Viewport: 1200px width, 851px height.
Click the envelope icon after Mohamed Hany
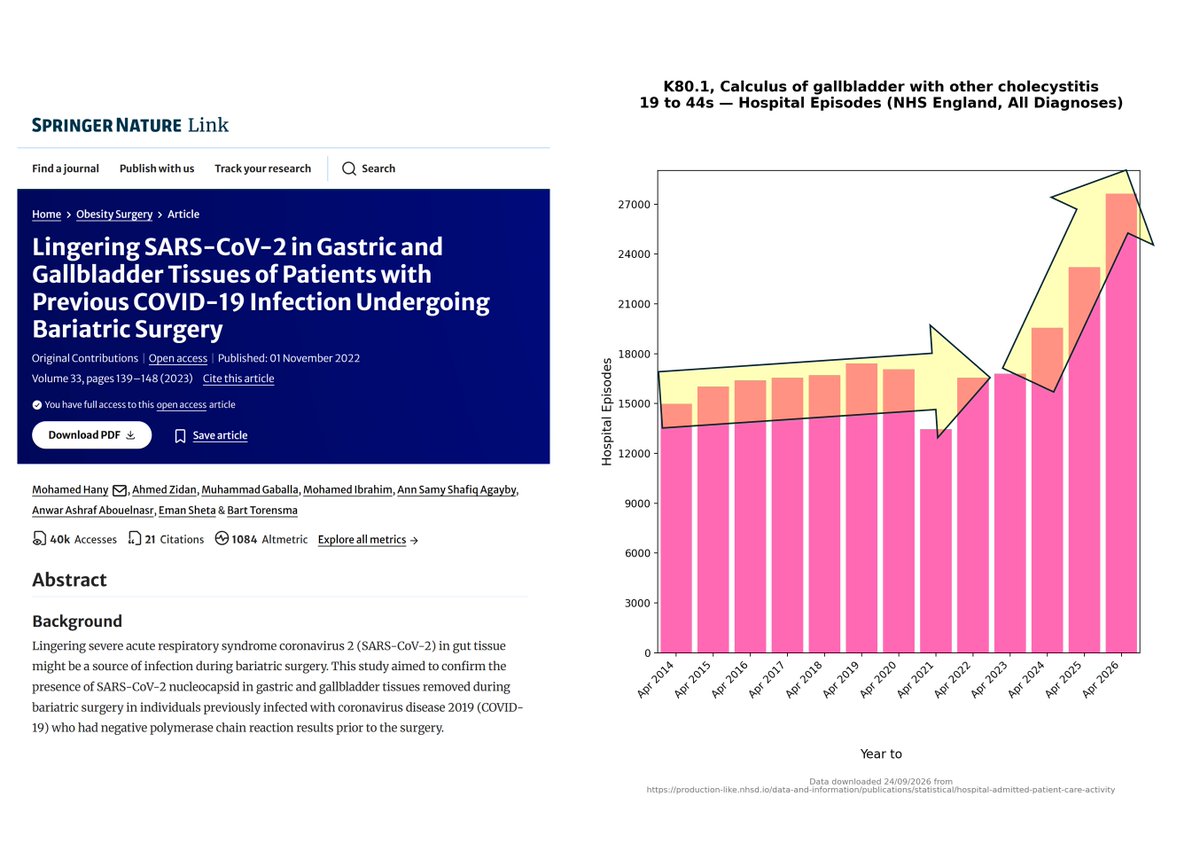click(120, 490)
